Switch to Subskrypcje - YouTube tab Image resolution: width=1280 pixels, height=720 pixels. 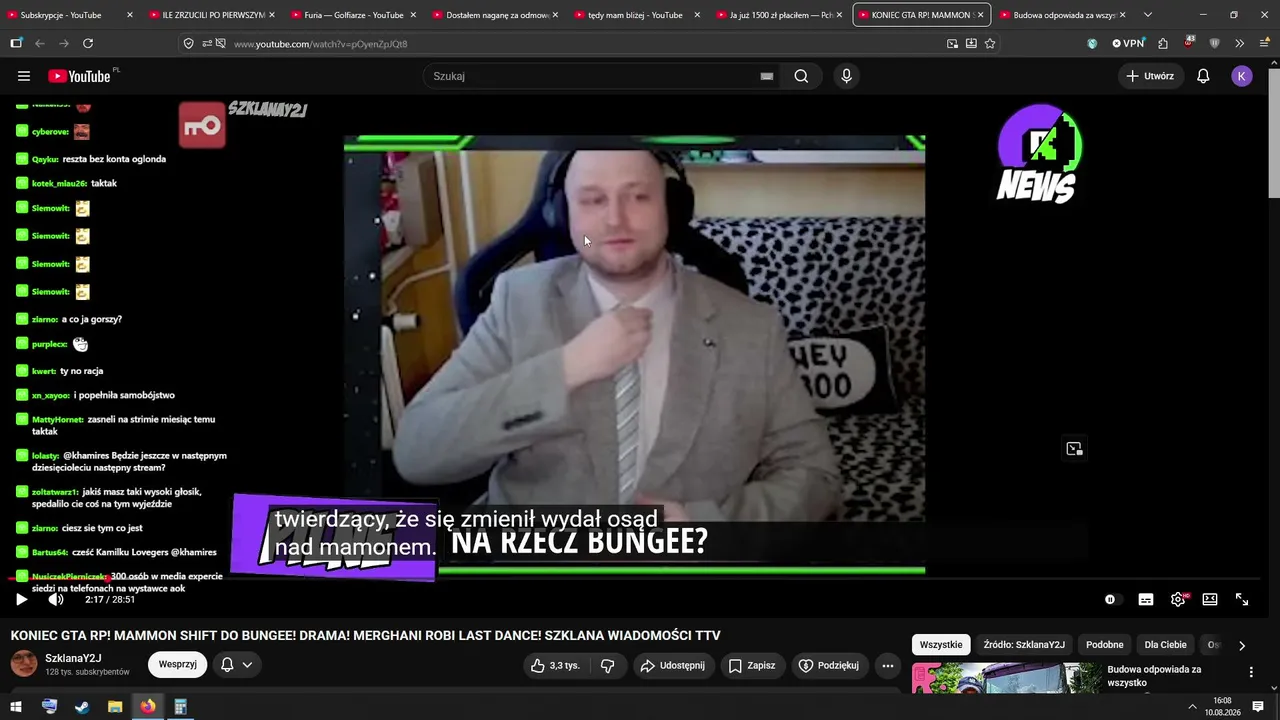(70, 15)
